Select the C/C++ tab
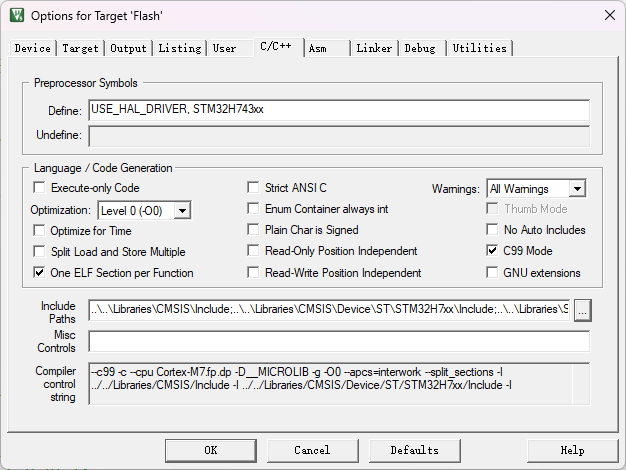Image resolution: width=626 pixels, height=470 pixels. coord(279,47)
